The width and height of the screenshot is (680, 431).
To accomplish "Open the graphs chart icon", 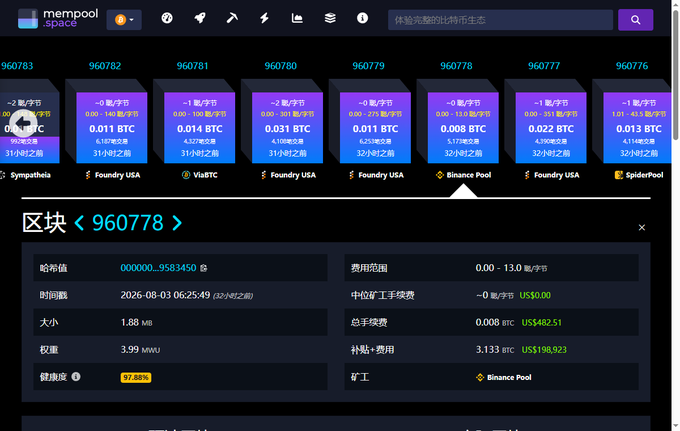I will (x=297, y=18).
